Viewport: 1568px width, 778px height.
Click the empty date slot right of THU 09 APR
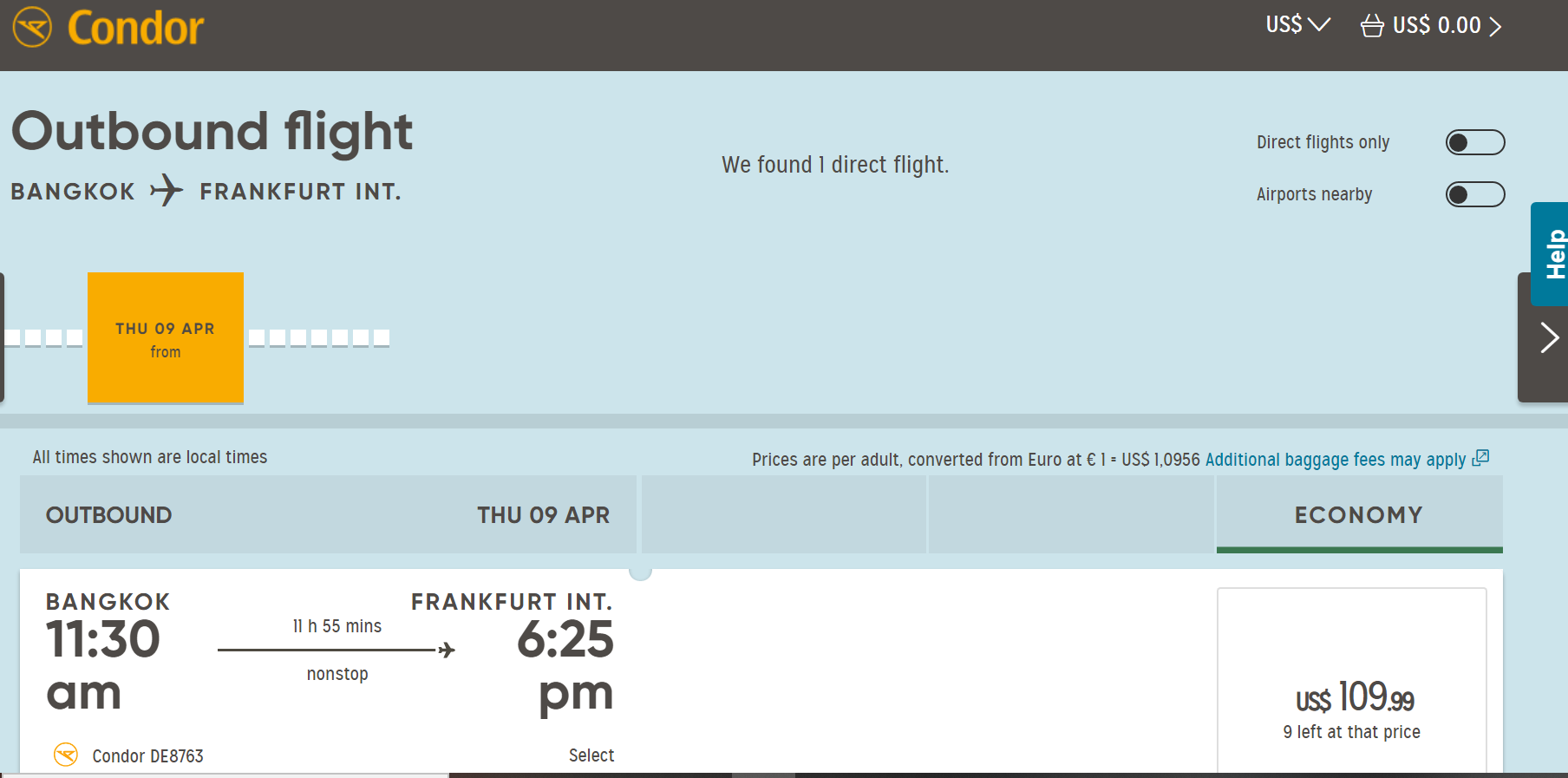click(x=257, y=338)
